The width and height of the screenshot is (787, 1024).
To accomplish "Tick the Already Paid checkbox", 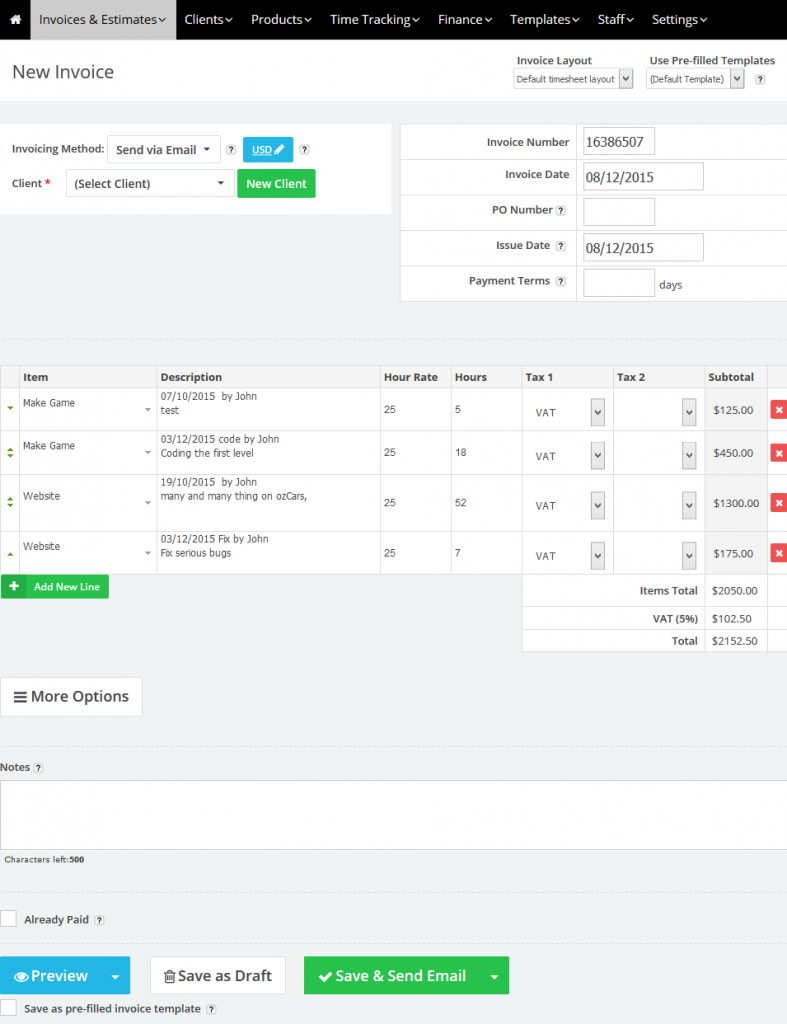I will click(x=9, y=919).
